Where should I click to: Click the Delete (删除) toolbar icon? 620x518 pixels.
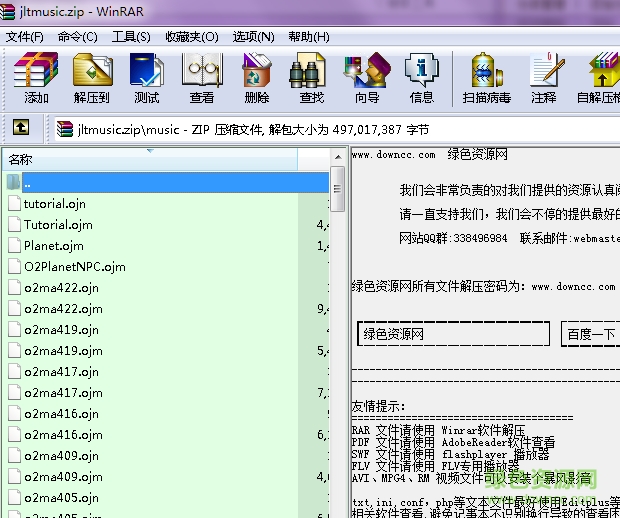pyautogui.click(x=257, y=78)
